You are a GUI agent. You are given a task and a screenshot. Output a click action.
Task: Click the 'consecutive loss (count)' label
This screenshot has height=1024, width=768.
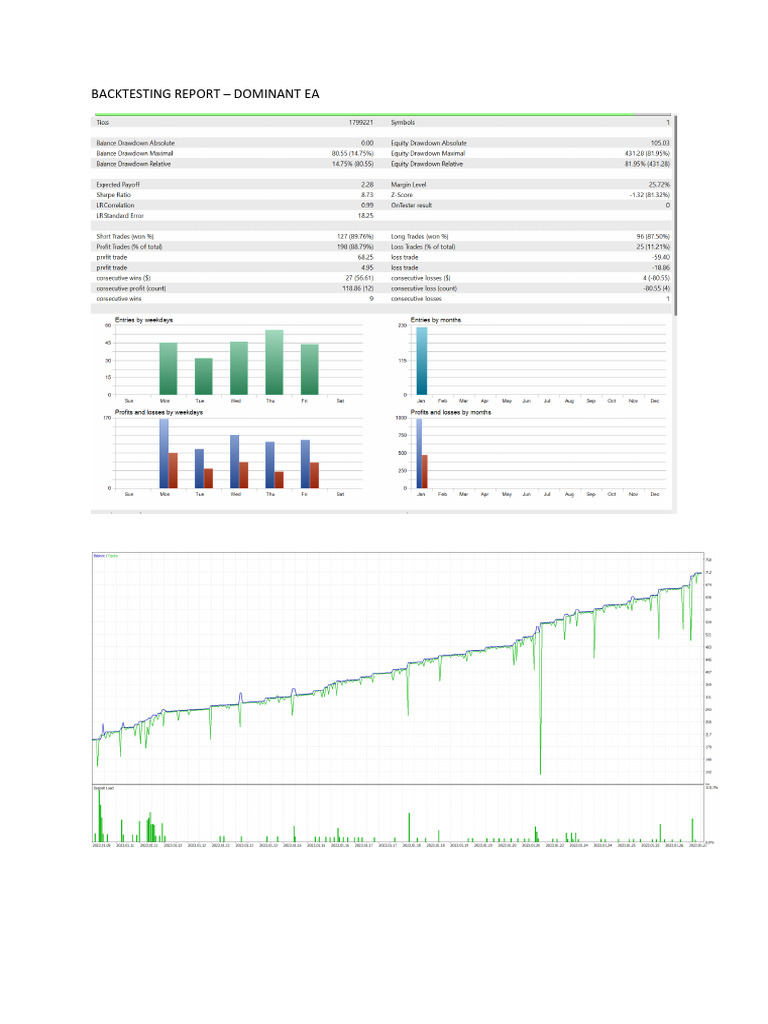pos(424,288)
